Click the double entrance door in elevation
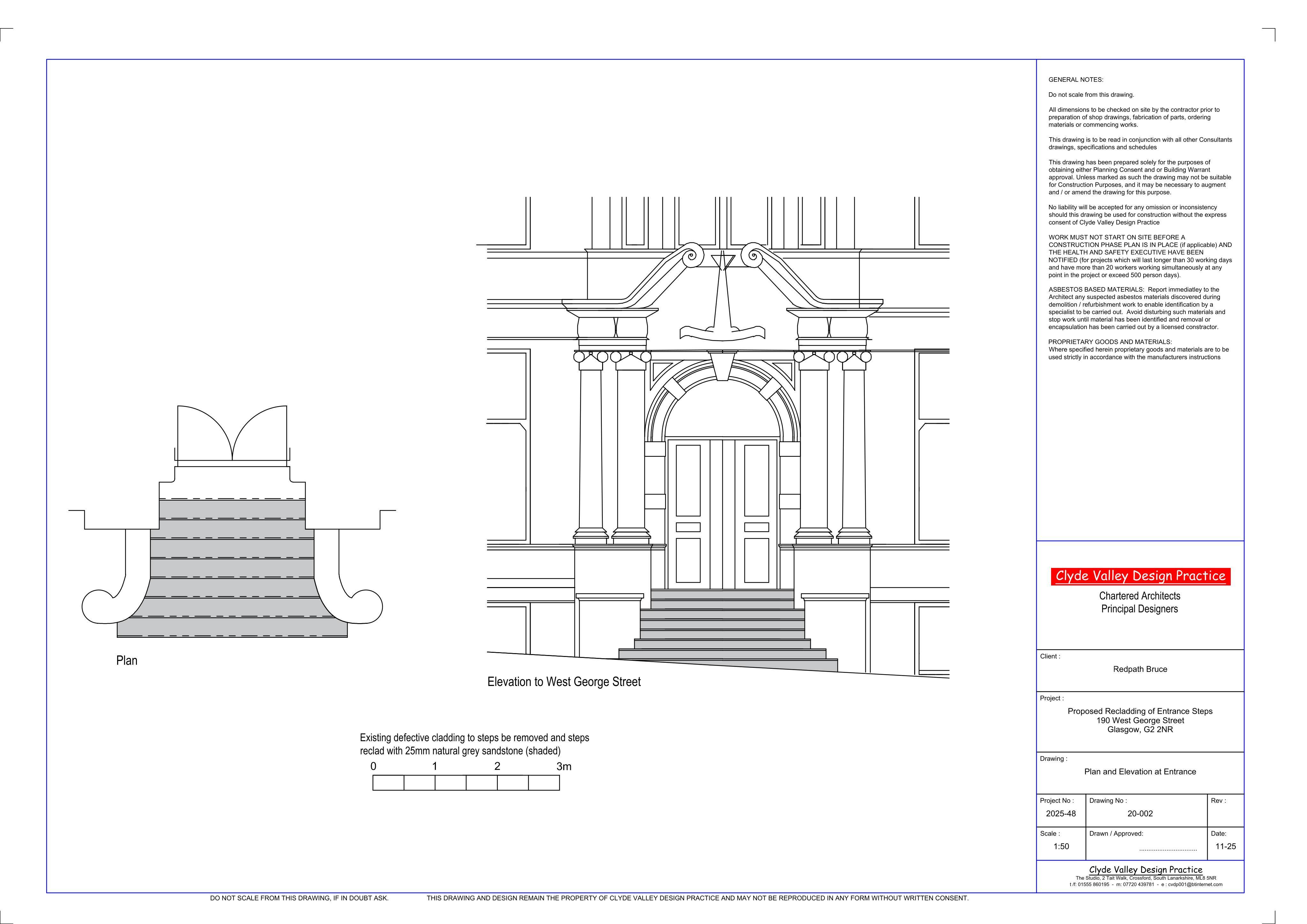1307x924 pixels. [x=722, y=513]
